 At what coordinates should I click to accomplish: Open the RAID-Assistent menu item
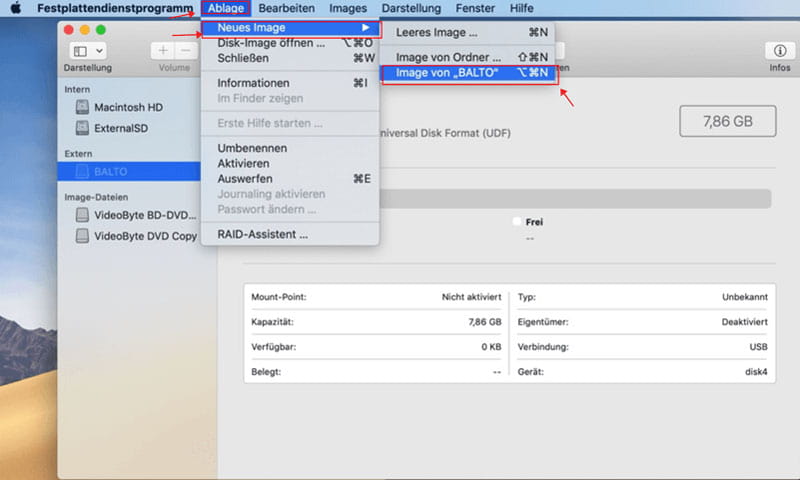pyautogui.click(x=262, y=234)
